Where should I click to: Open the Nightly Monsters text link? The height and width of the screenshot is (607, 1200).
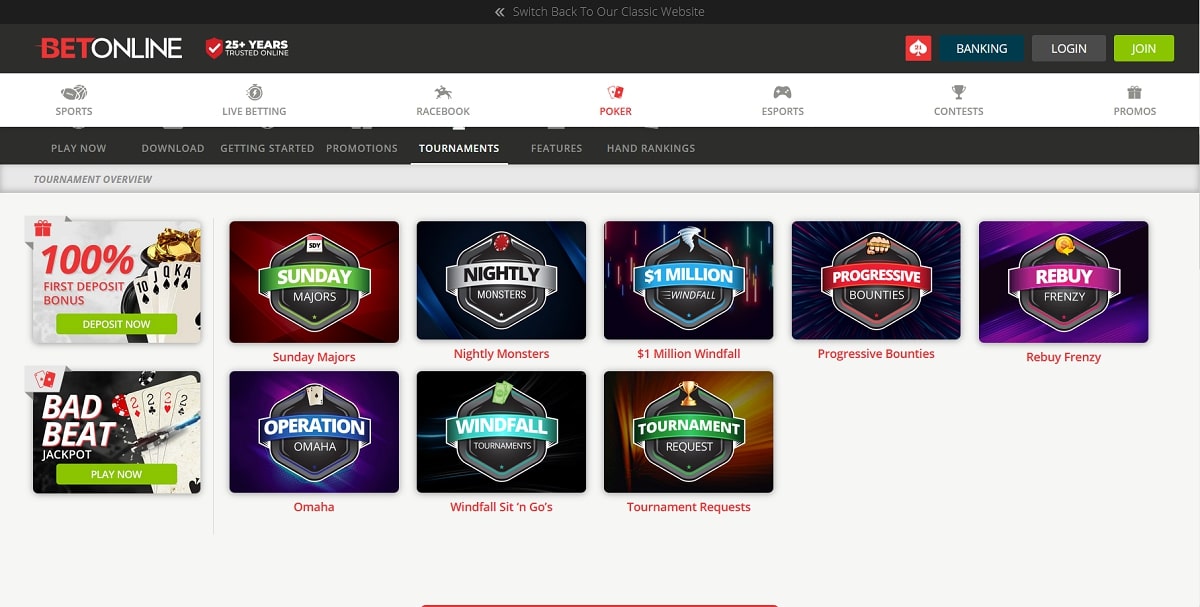tap(501, 354)
